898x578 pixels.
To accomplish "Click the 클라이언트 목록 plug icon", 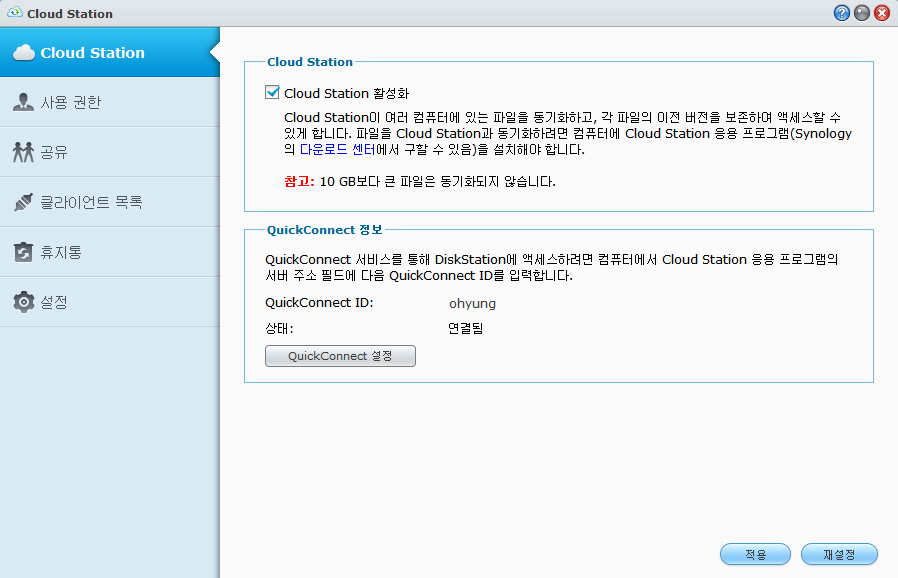I will click(x=23, y=202).
